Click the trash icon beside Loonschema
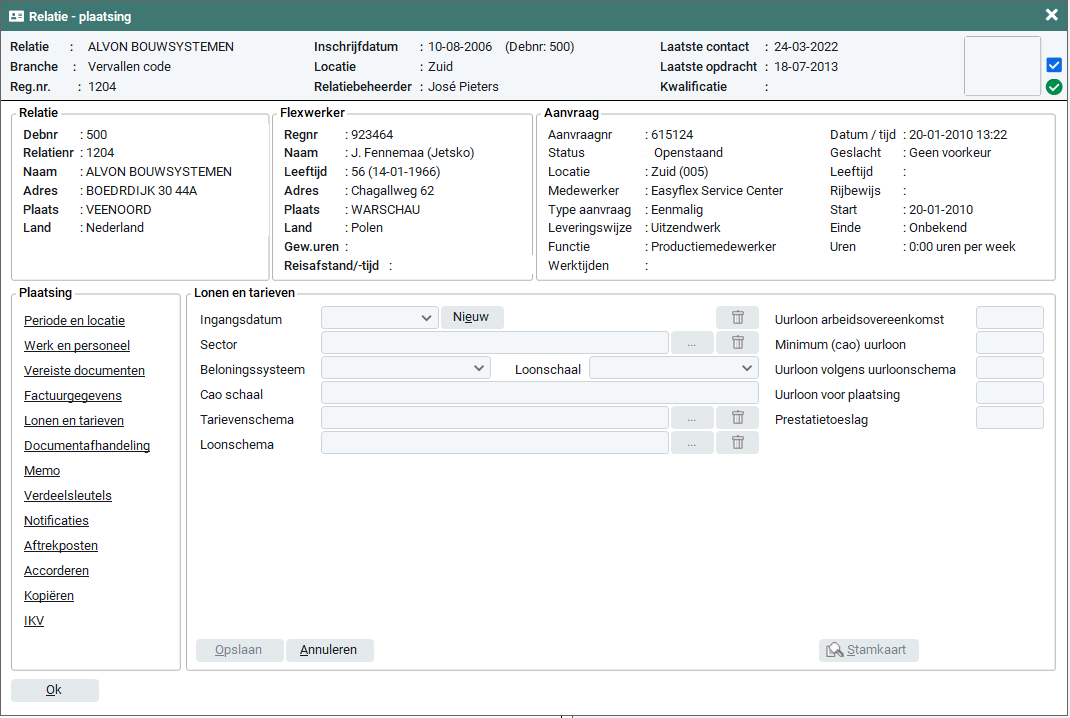This screenshot has height=718, width=1070. tap(737, 443)
